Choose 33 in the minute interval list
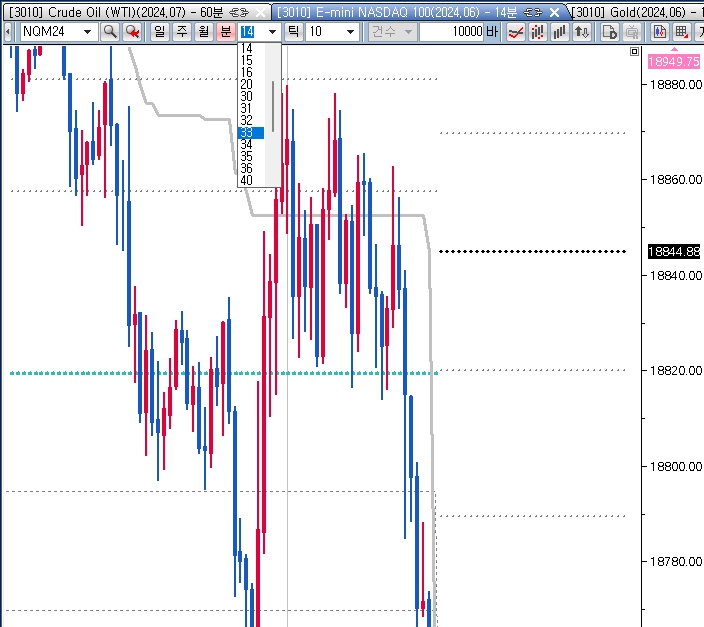The width and height of the screenshot is (704, 627). coord(250,133)
